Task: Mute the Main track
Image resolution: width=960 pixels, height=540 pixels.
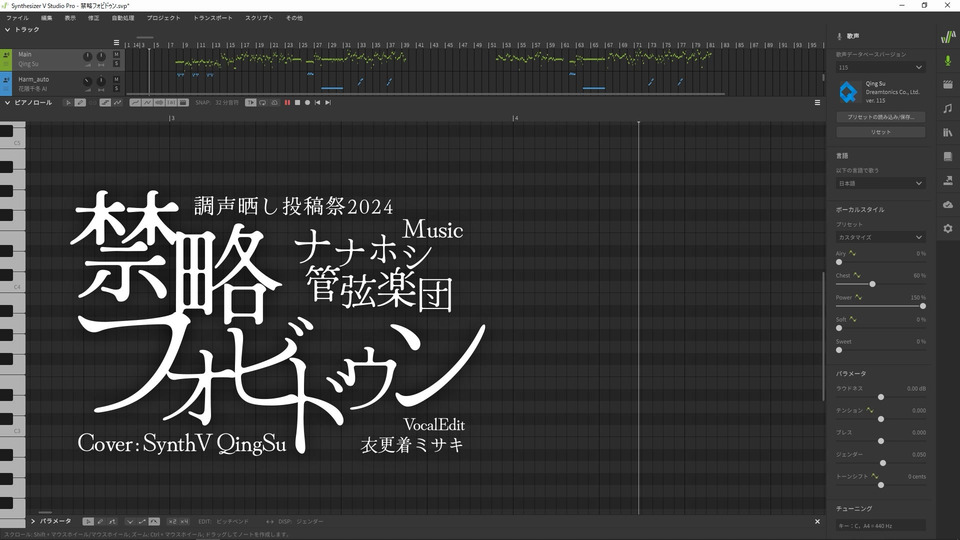Action: [116, 54]
